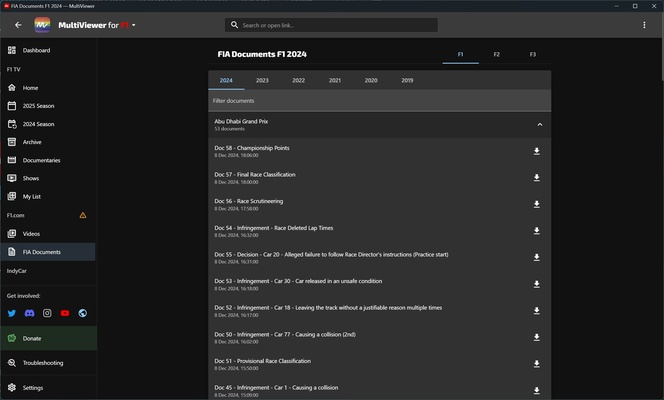Open Settings in sidebar
The height and width of the screenshot is (400, 664).
[x=48, y=388]
